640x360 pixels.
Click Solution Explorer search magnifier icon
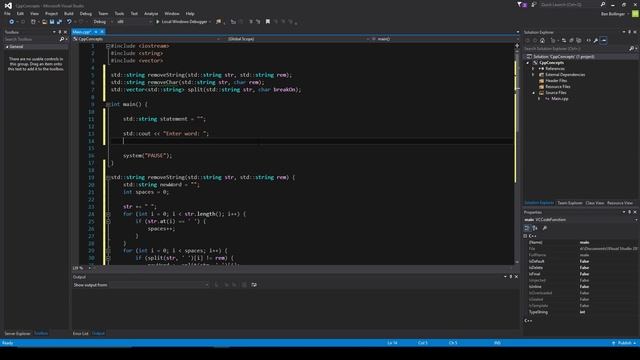point(631,49)
